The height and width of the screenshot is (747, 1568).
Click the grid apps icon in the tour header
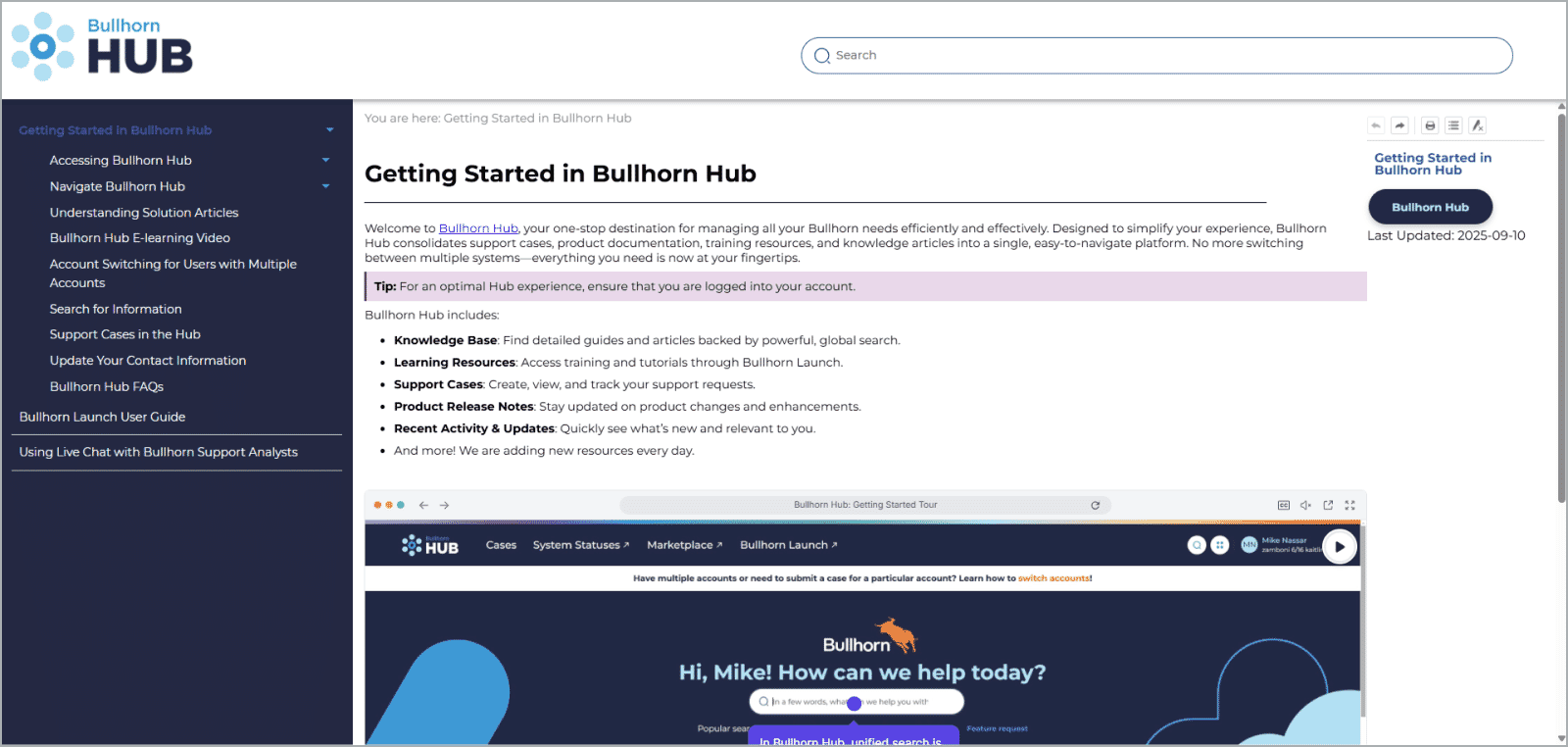click(1219, 545)
